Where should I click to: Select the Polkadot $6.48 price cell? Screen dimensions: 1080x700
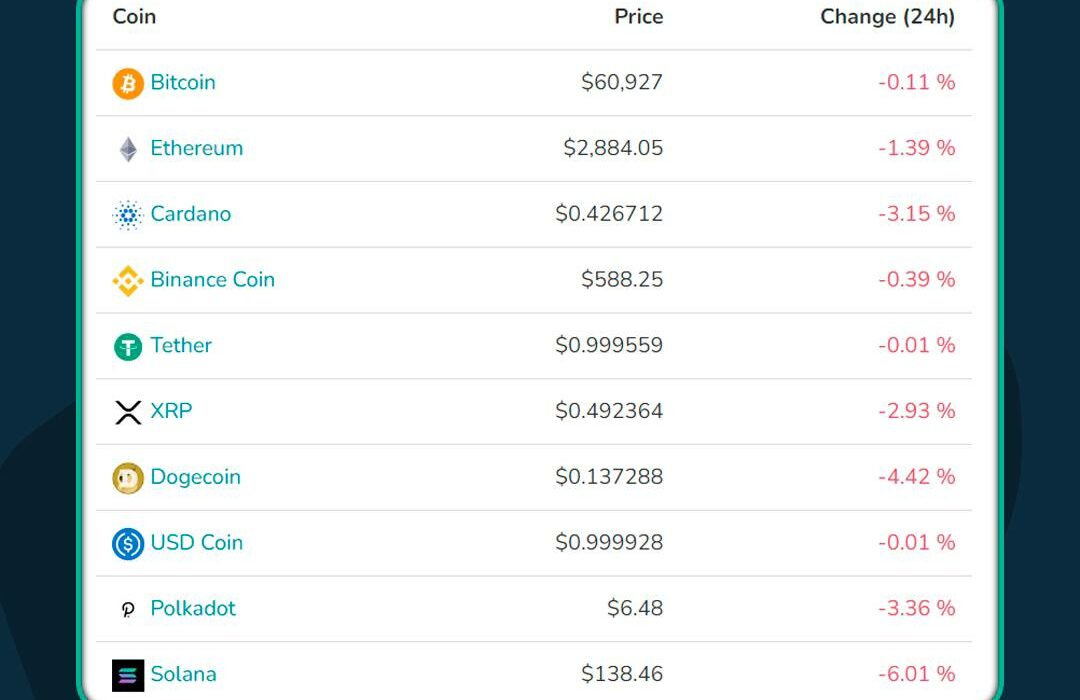pyautogui.click(x=635, y=608)
